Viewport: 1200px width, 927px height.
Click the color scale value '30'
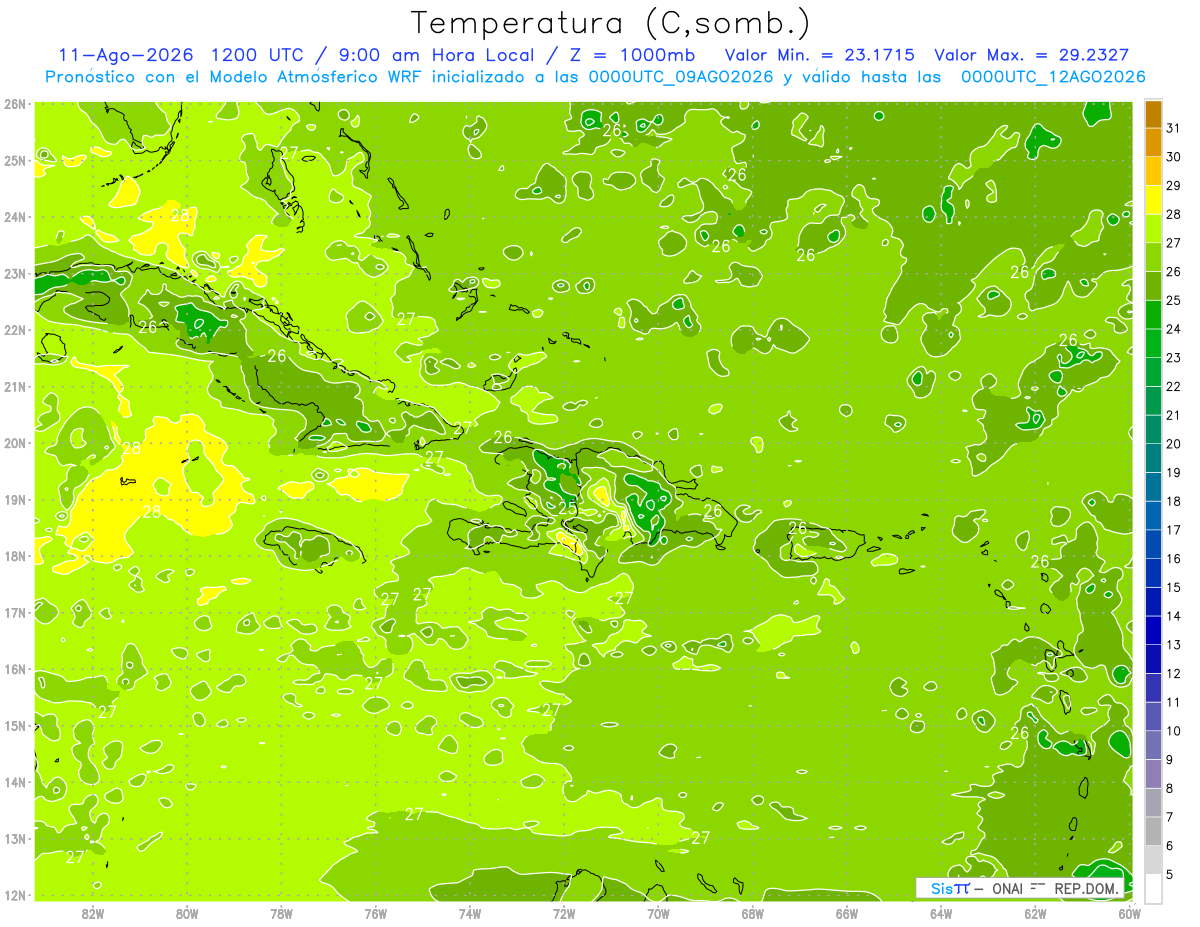pos(1173,157)
